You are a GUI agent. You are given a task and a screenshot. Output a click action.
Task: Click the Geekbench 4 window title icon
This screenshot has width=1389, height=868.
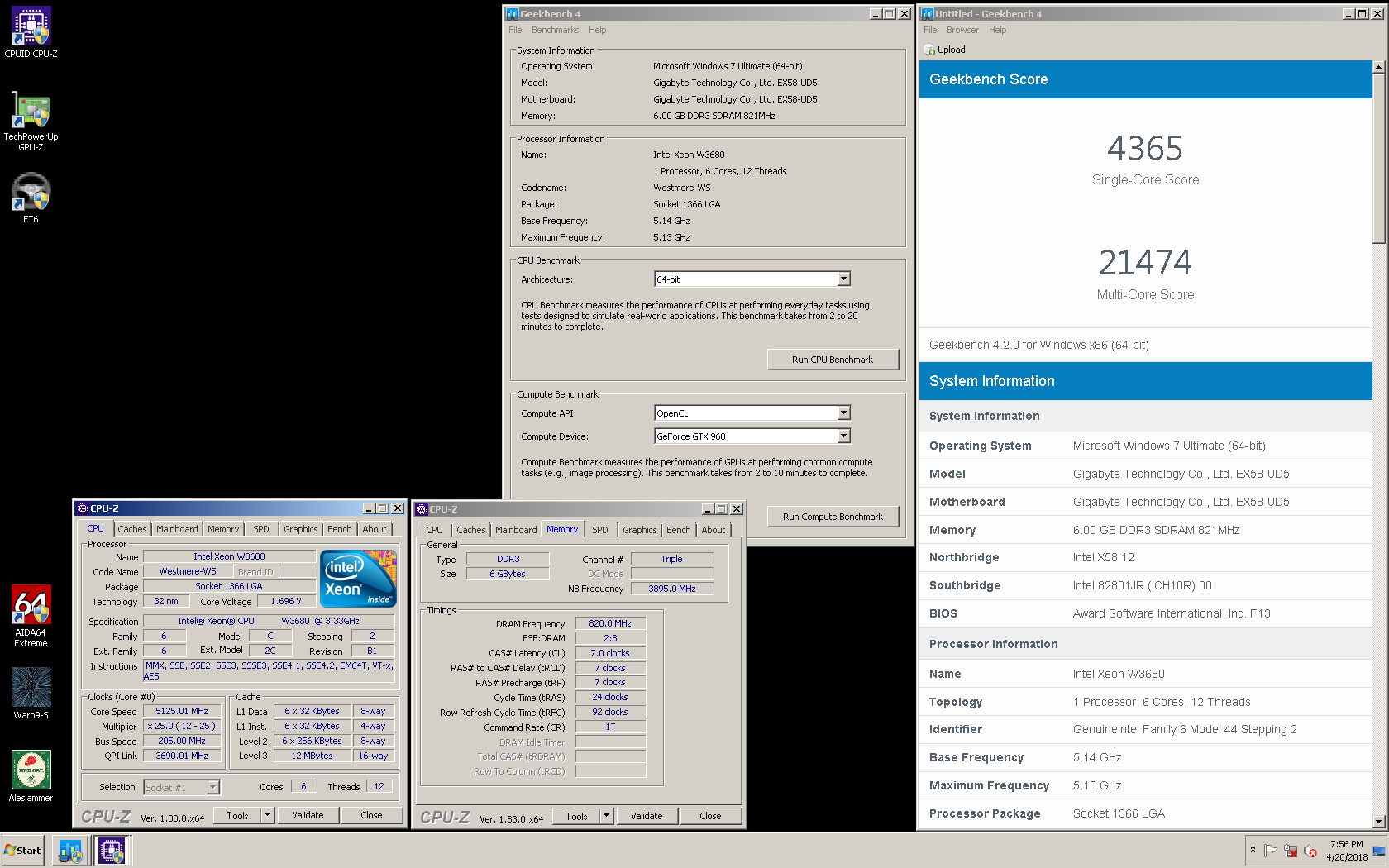coord(513,14)
